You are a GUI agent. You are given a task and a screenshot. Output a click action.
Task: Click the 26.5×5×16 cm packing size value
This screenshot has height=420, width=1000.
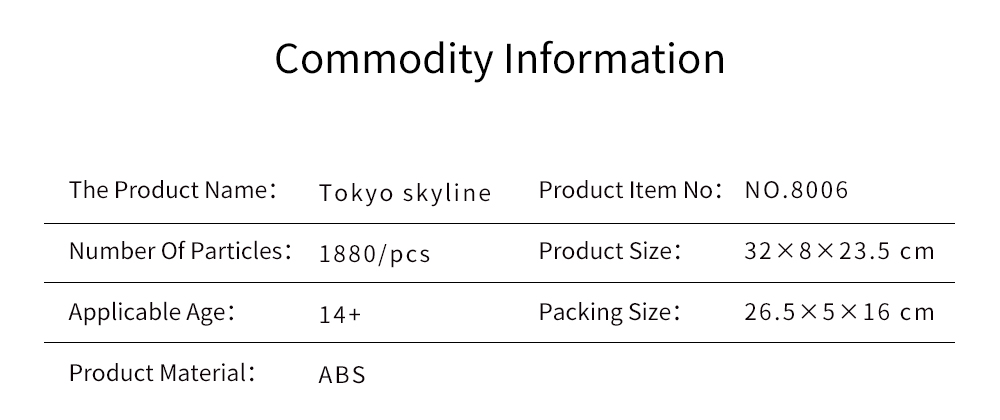point(839,312)
